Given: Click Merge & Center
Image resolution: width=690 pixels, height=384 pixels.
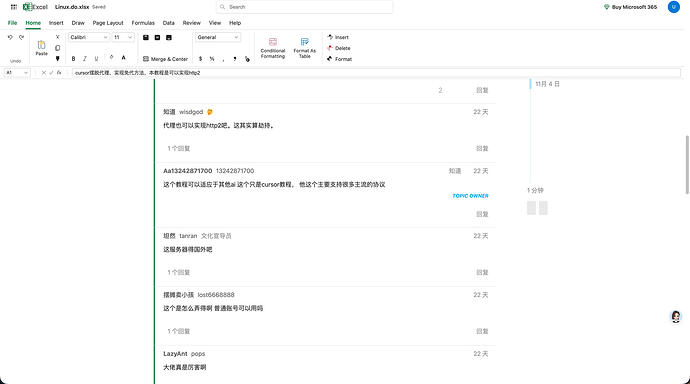Looking at the screenshot, I should (x=165, y=59).
